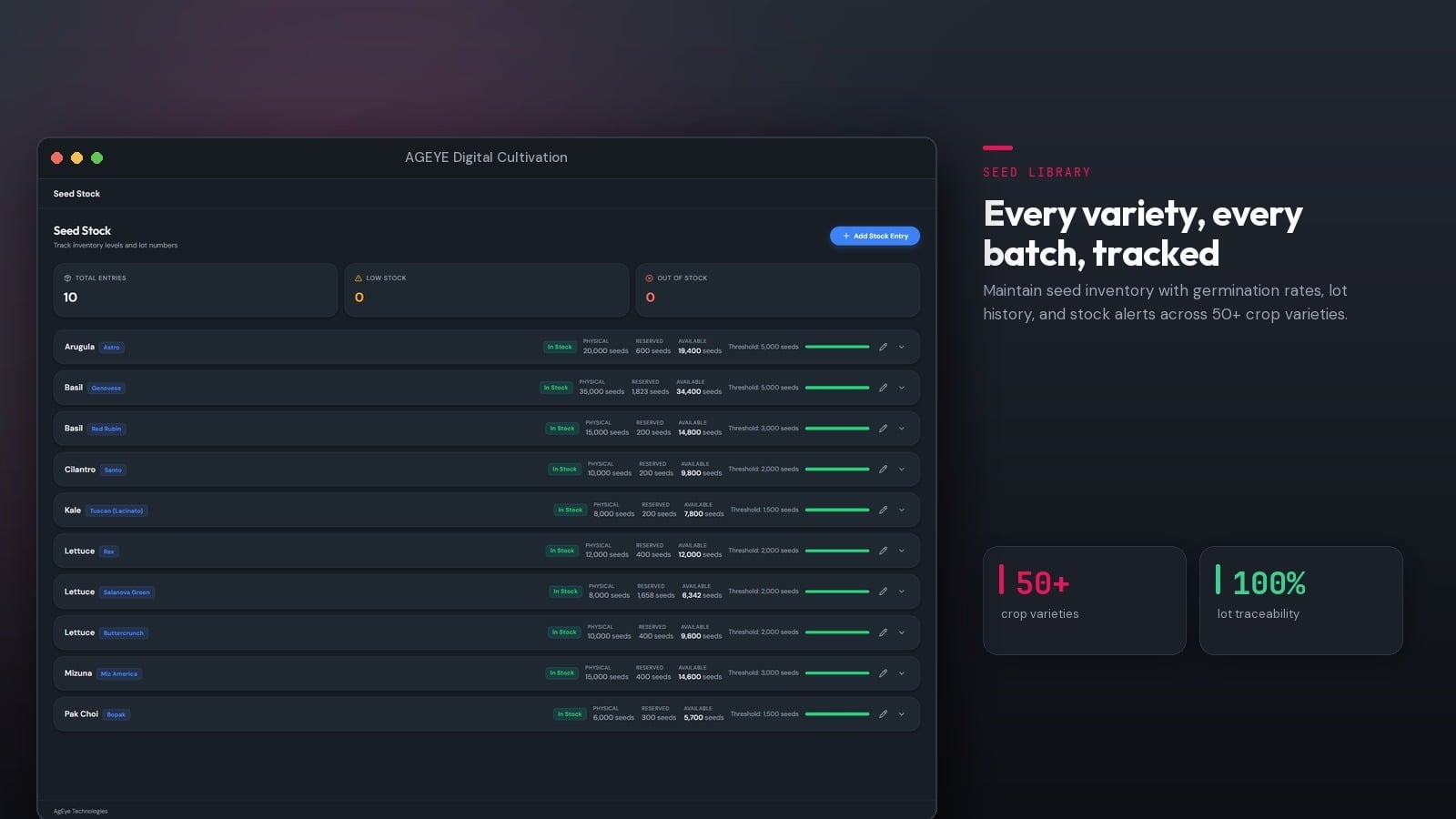Click the In Stock badge on Arugula row
Viewport: 1456px width, 819px height.
(560, 347)
